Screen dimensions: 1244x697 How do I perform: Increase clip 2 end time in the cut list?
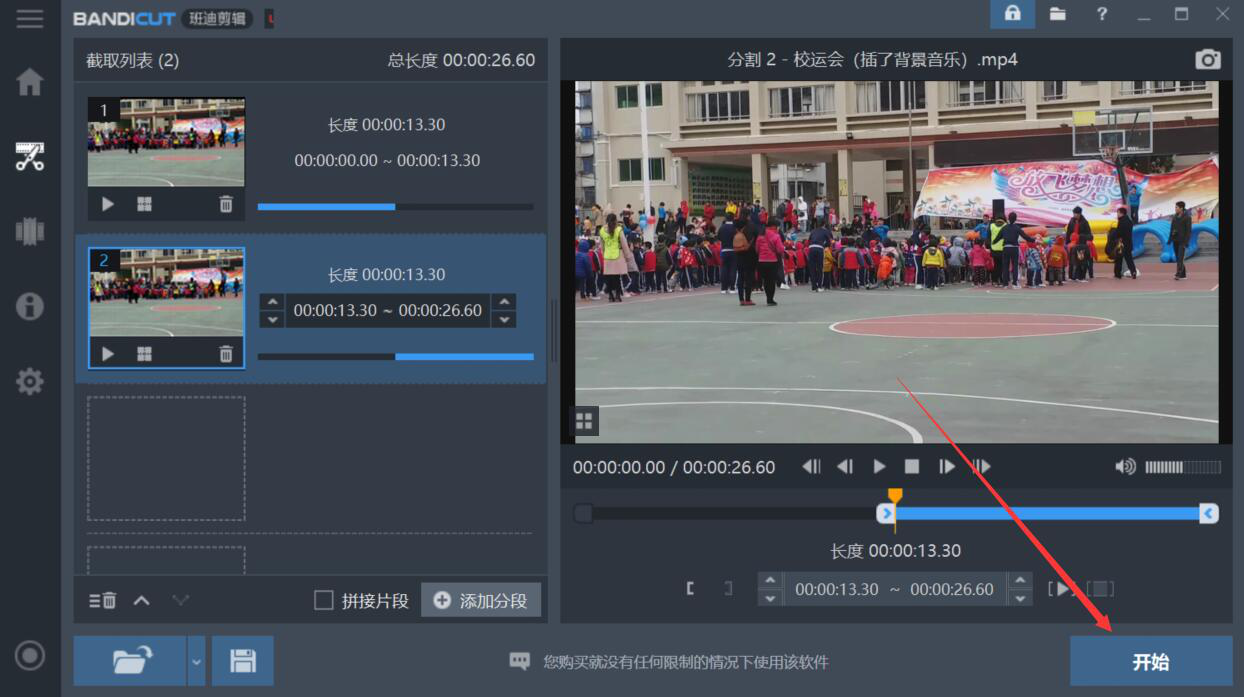click(504, 302)
